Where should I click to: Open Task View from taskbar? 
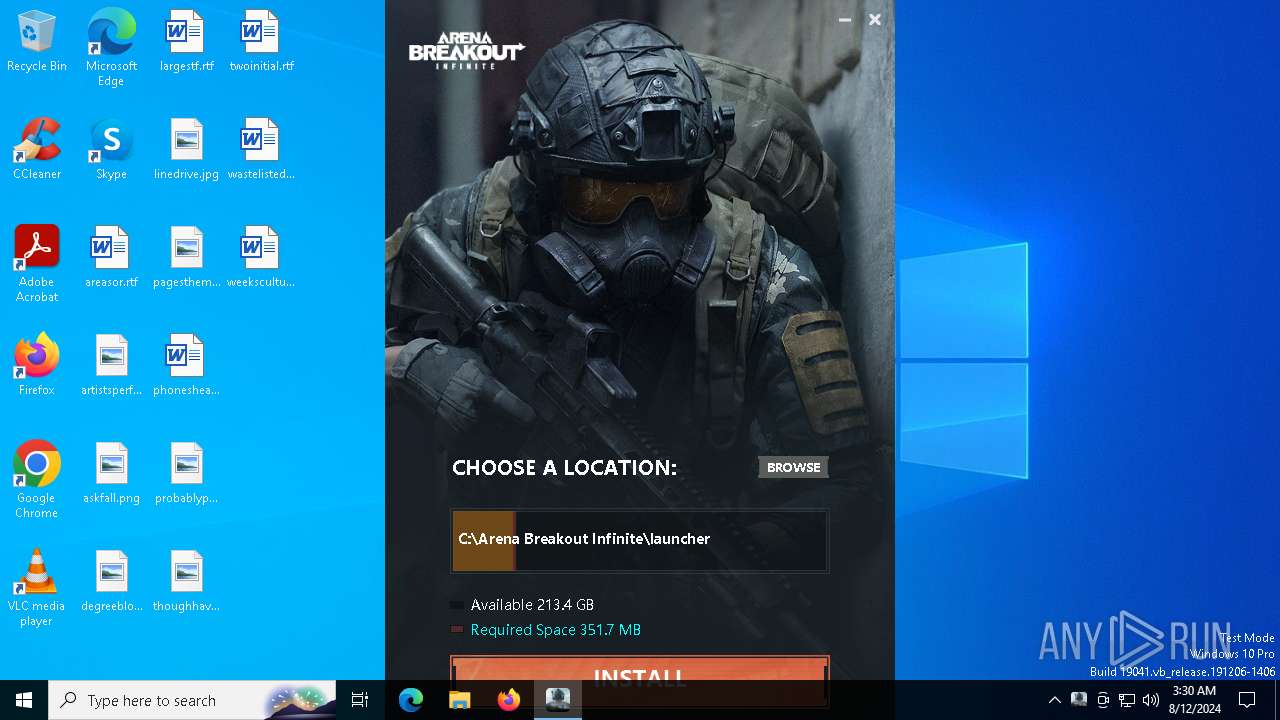click(x=360, y=700)
